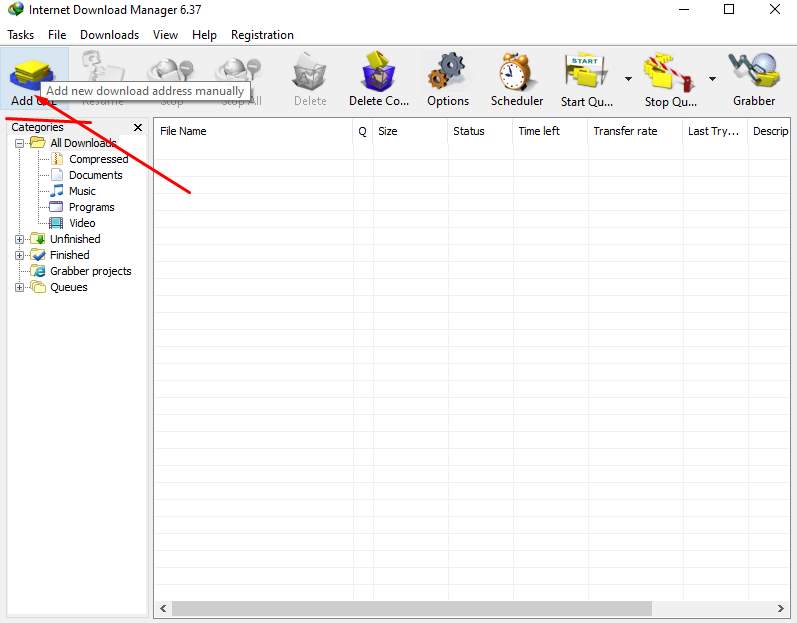
Task: Select the Documents category
Action: pyautogui.click(x=96, y=175)
